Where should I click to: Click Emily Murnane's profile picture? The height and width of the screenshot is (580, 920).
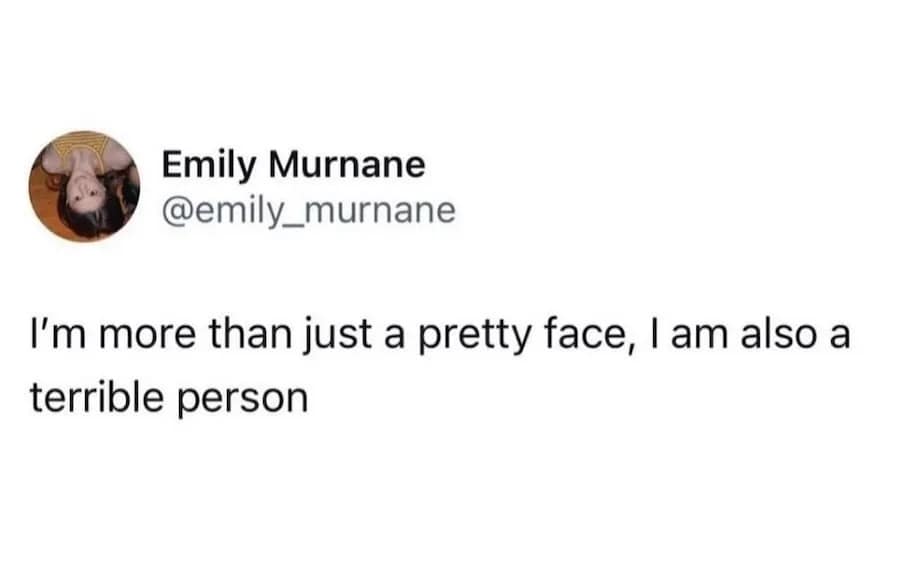pyautogui.click(x=85, y=186)
